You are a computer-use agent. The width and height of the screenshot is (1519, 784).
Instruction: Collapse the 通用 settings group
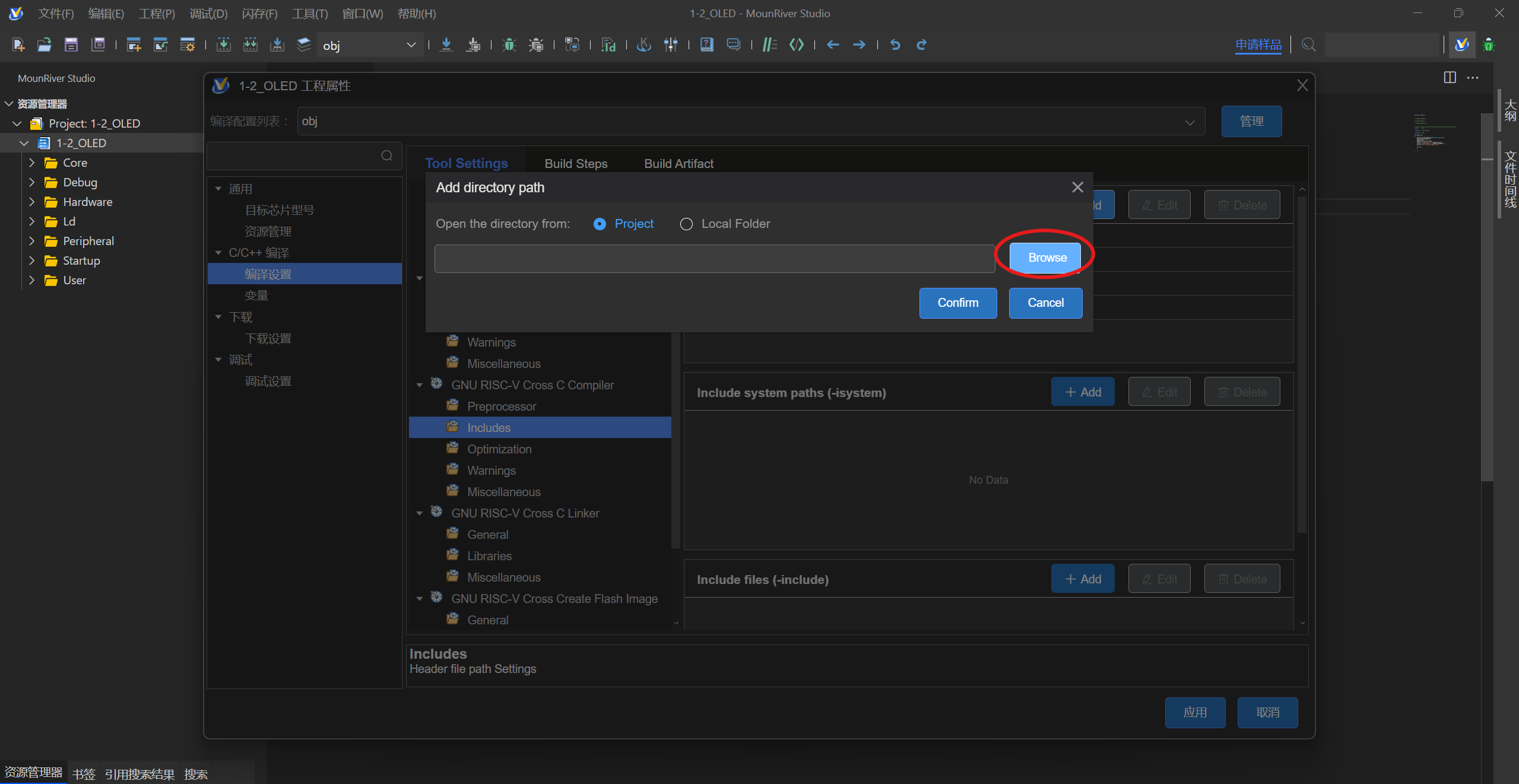coord(218,189)
